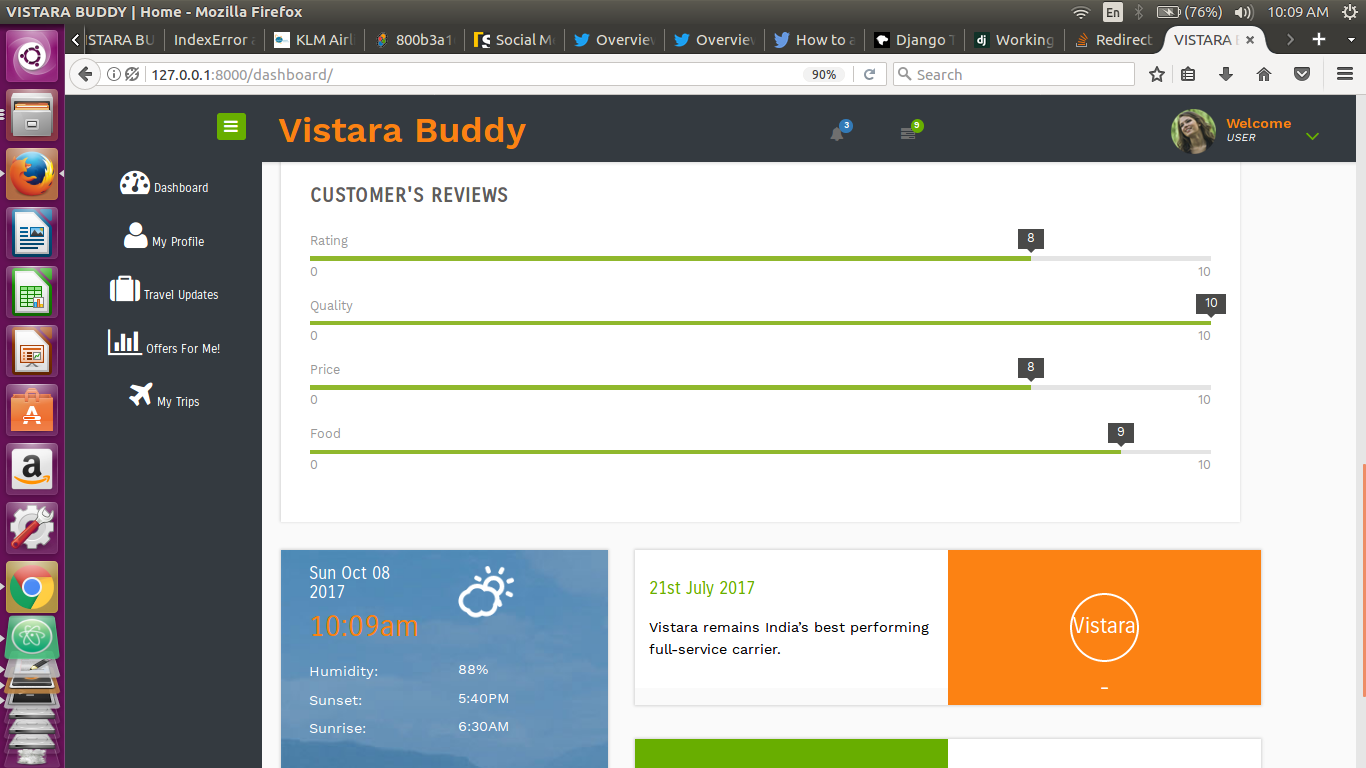The width and height of the screenshot is (1366, 768).
Task: Switch to the Django T tab
Action: click(x=914, y=40)
